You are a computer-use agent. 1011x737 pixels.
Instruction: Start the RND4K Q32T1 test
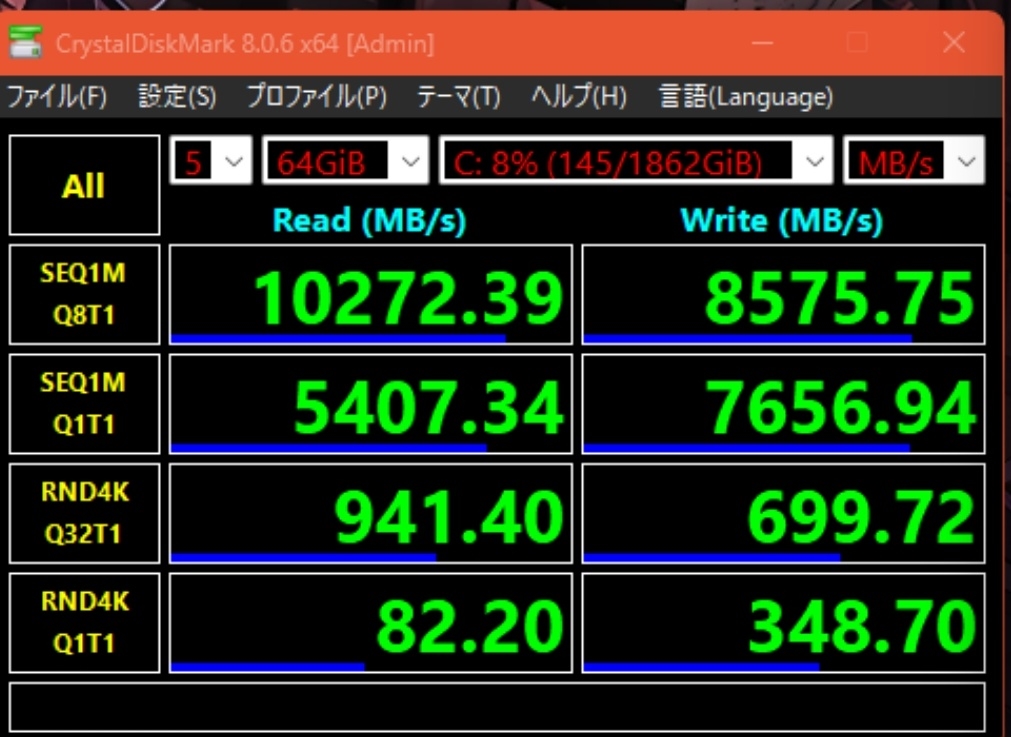coord(84,513)
